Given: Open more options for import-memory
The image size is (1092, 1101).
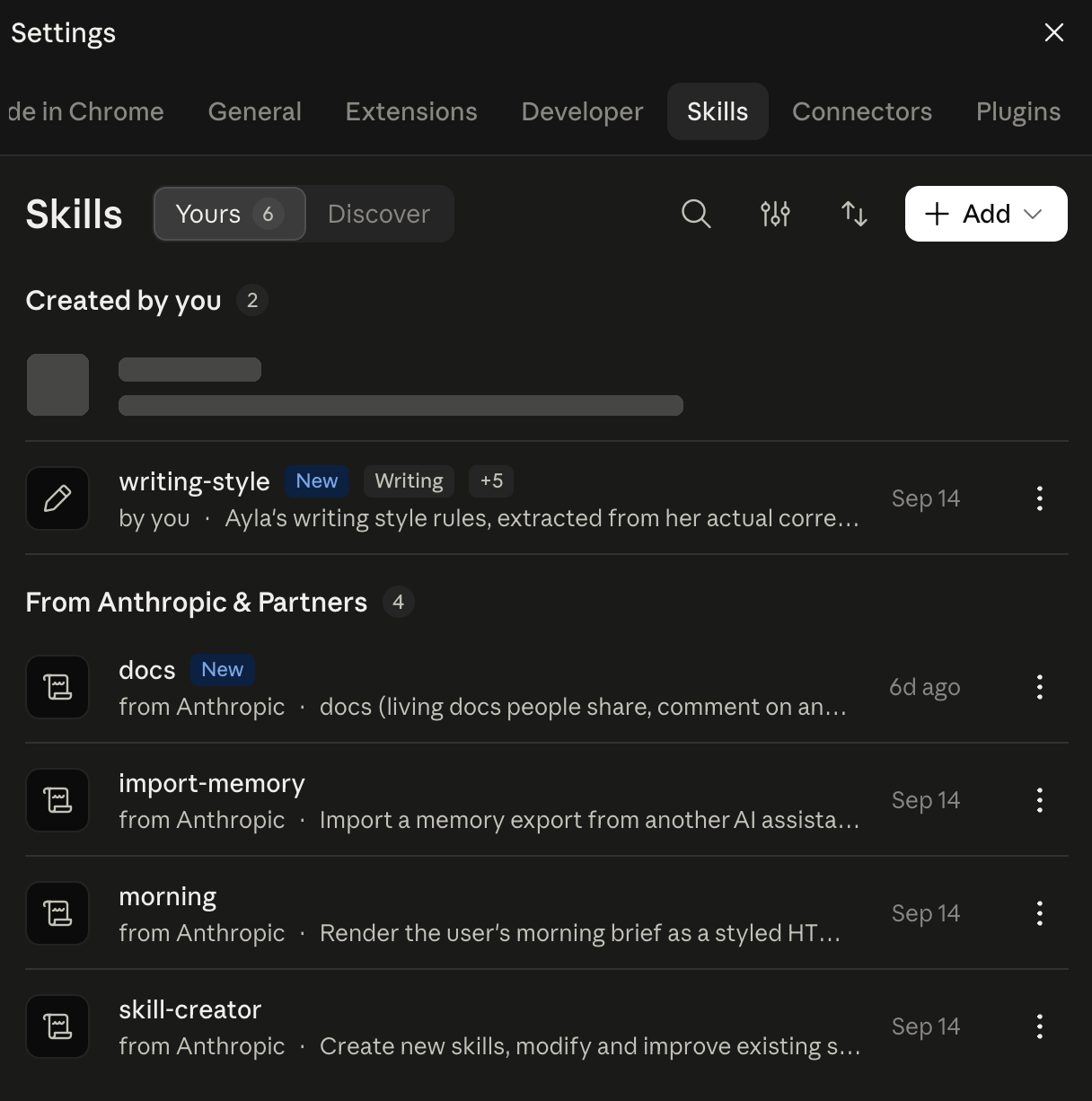Looking at the screenshot, I should [1040, 800].
